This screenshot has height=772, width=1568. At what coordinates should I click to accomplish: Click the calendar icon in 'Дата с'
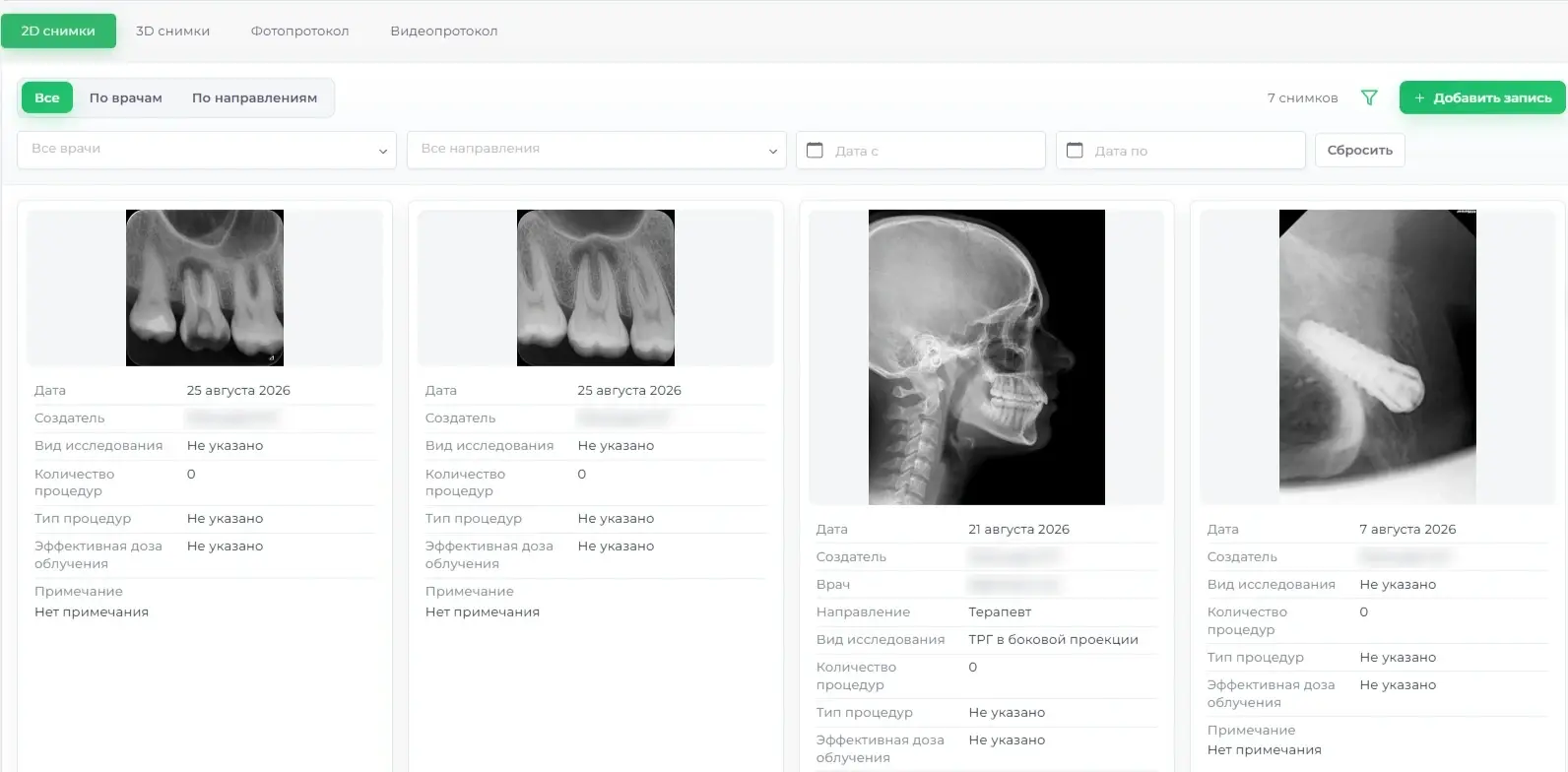click(815, 150)
